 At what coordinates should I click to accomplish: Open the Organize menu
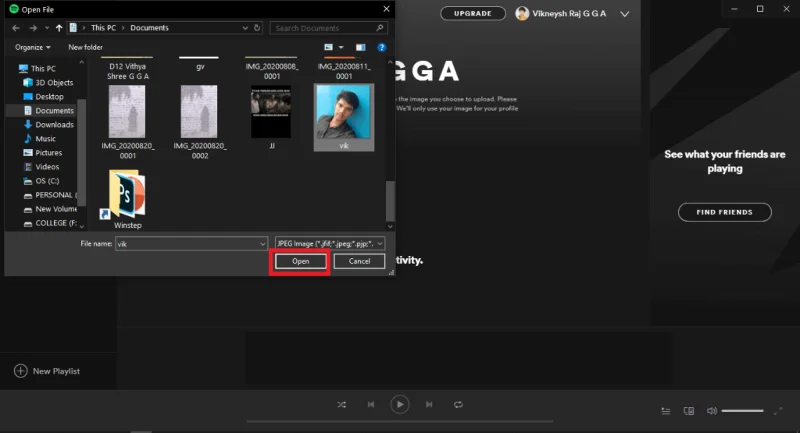(33, 47)
